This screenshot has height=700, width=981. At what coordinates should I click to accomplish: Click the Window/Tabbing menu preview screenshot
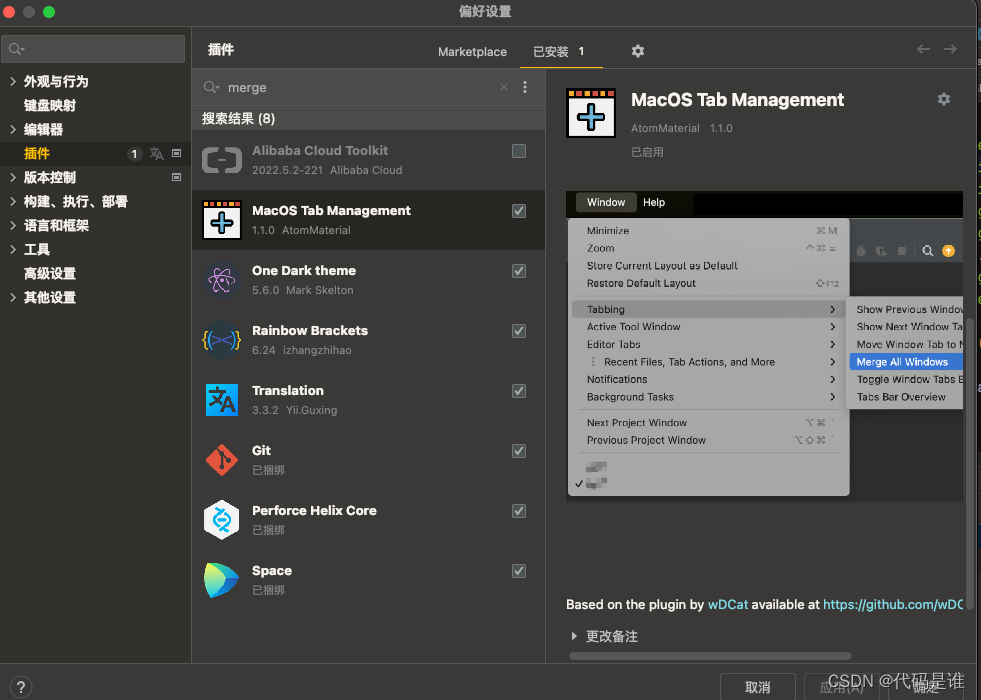point(764,347)
